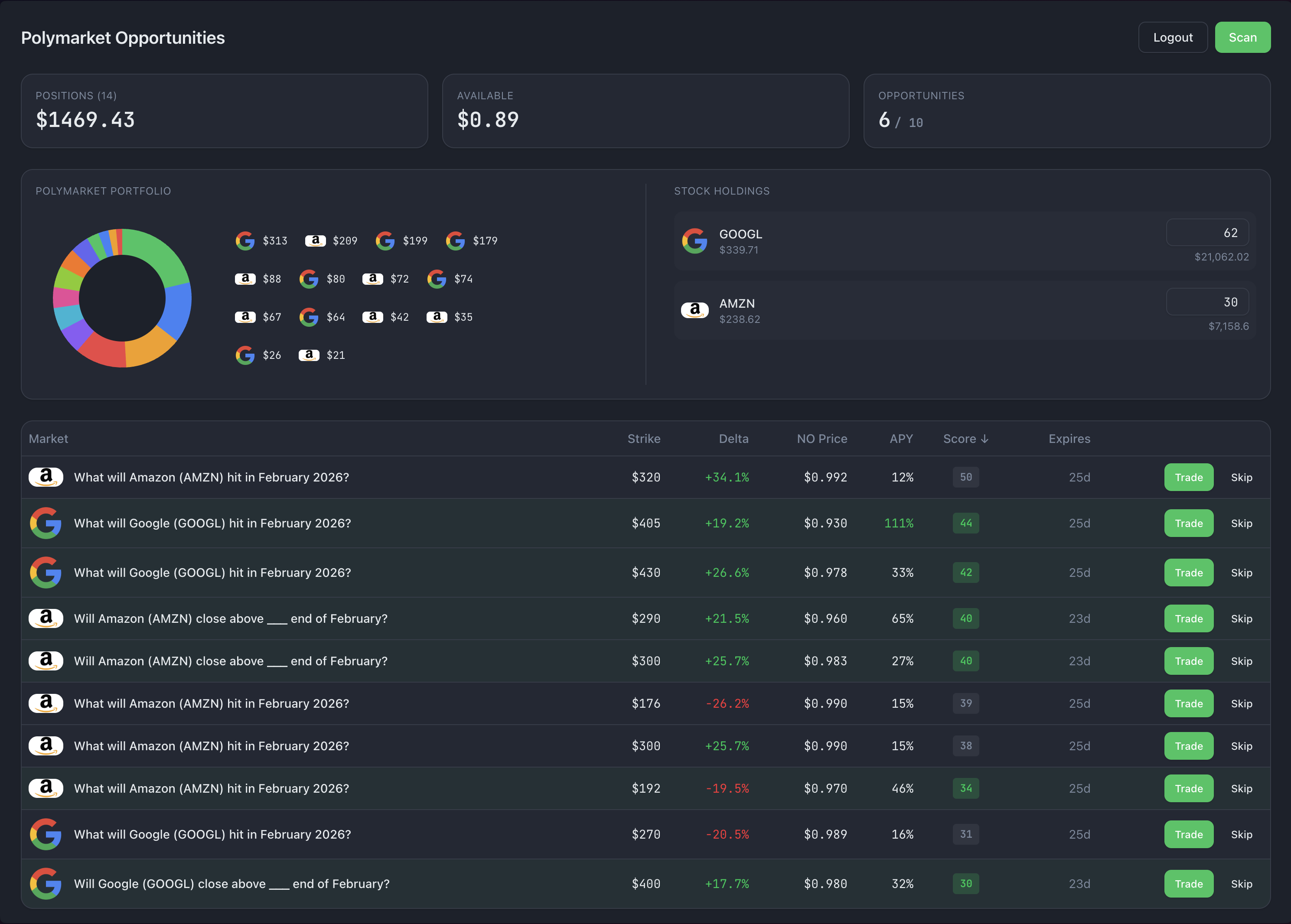The width and height of the screenshot is (1291, 924).
Task: Edit the AMZN share quantity field
Action: [1207, 302]
